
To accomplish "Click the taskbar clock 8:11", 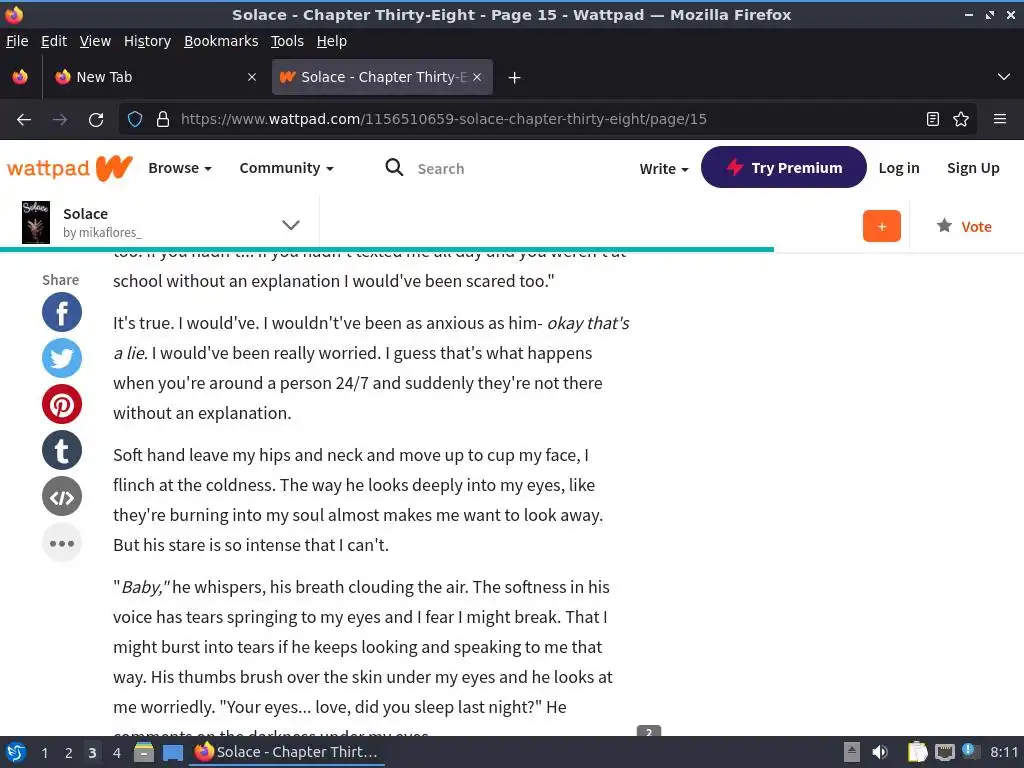I will pyautogui.click(x=1004, y=752).
